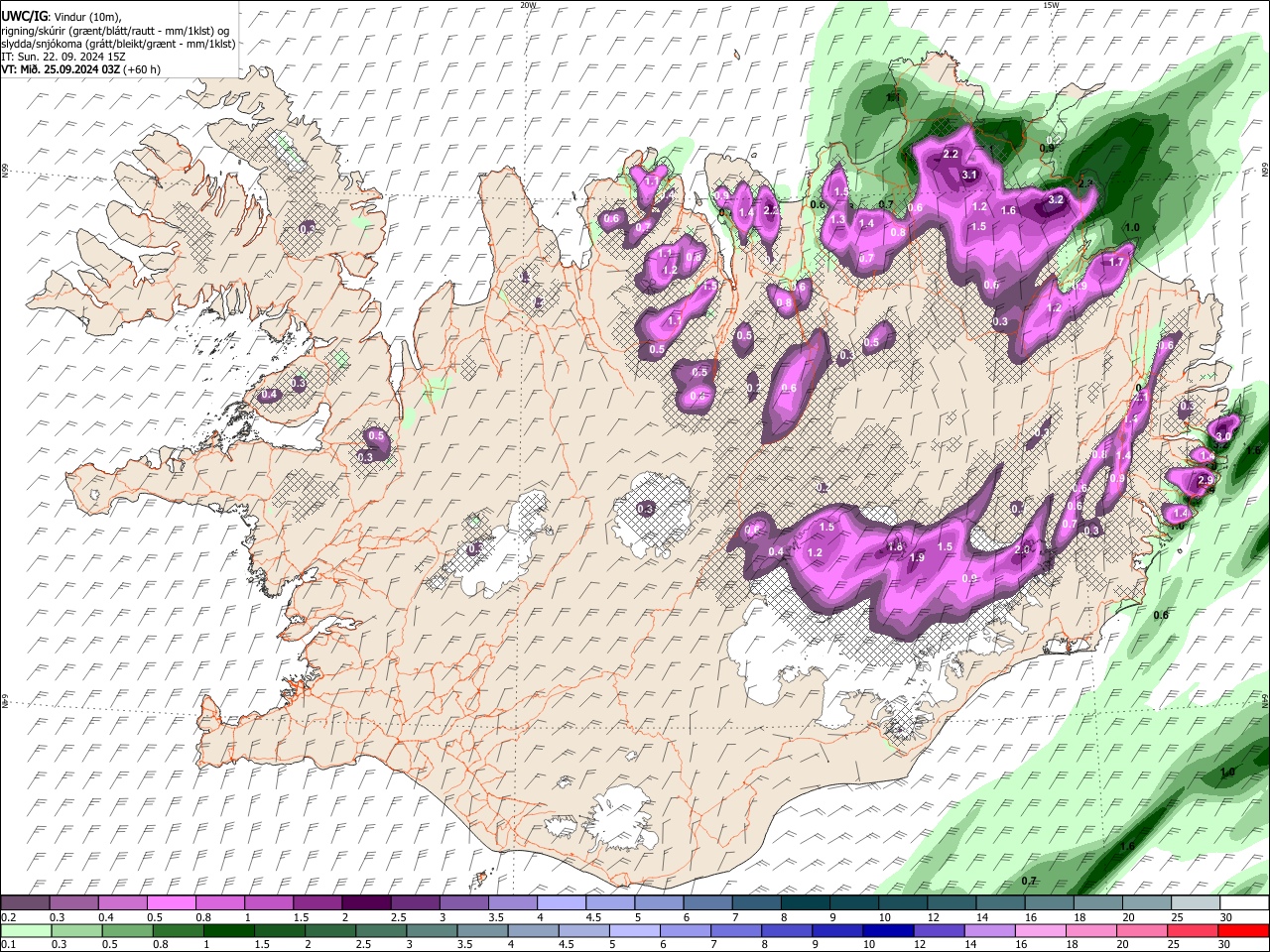Click the '2.9' precipitation value on the east coast
This screenshot has width=1270, height=952.
(1206, 480)
